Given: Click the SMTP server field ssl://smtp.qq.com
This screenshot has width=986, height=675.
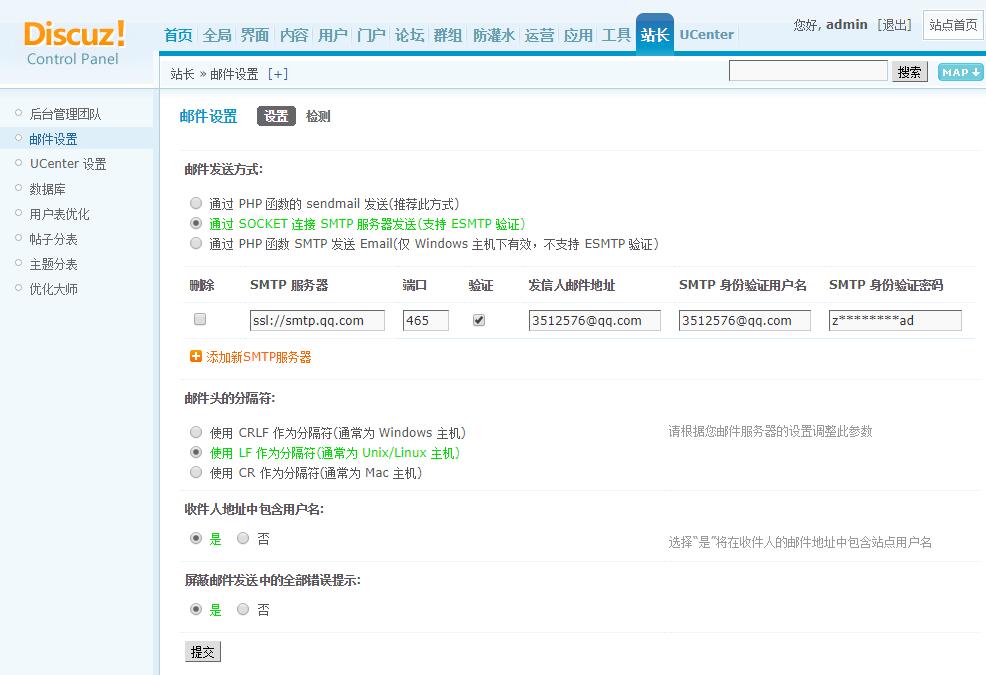Looking at the screenshot, I should (x=318, y=320).
